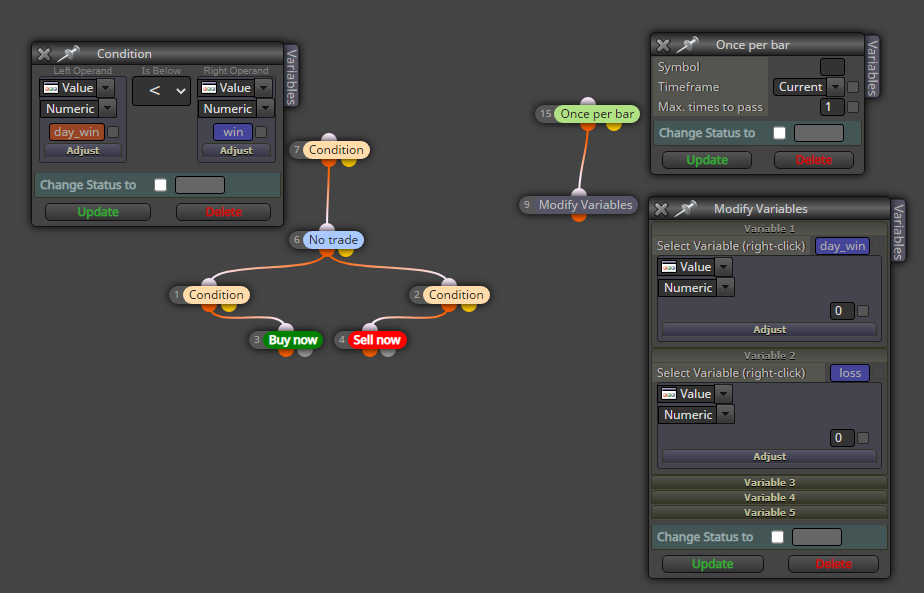Image resolution: width=924 pixels, height=593 pixels.
Task: Open Variables side tab on Modify Variables panel
Action: coord(897,231)
